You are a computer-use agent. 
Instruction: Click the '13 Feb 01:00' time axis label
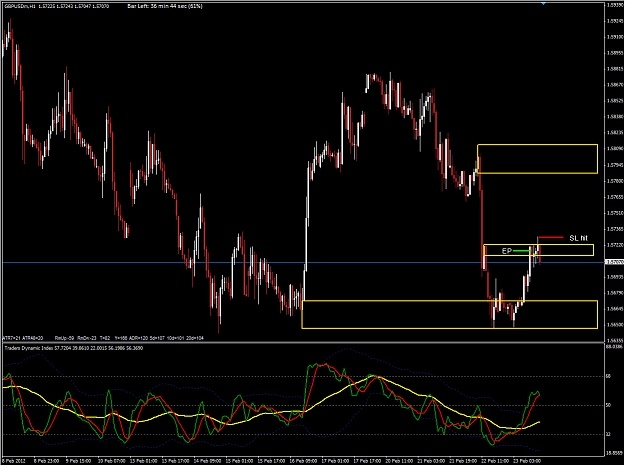[144, 461]
